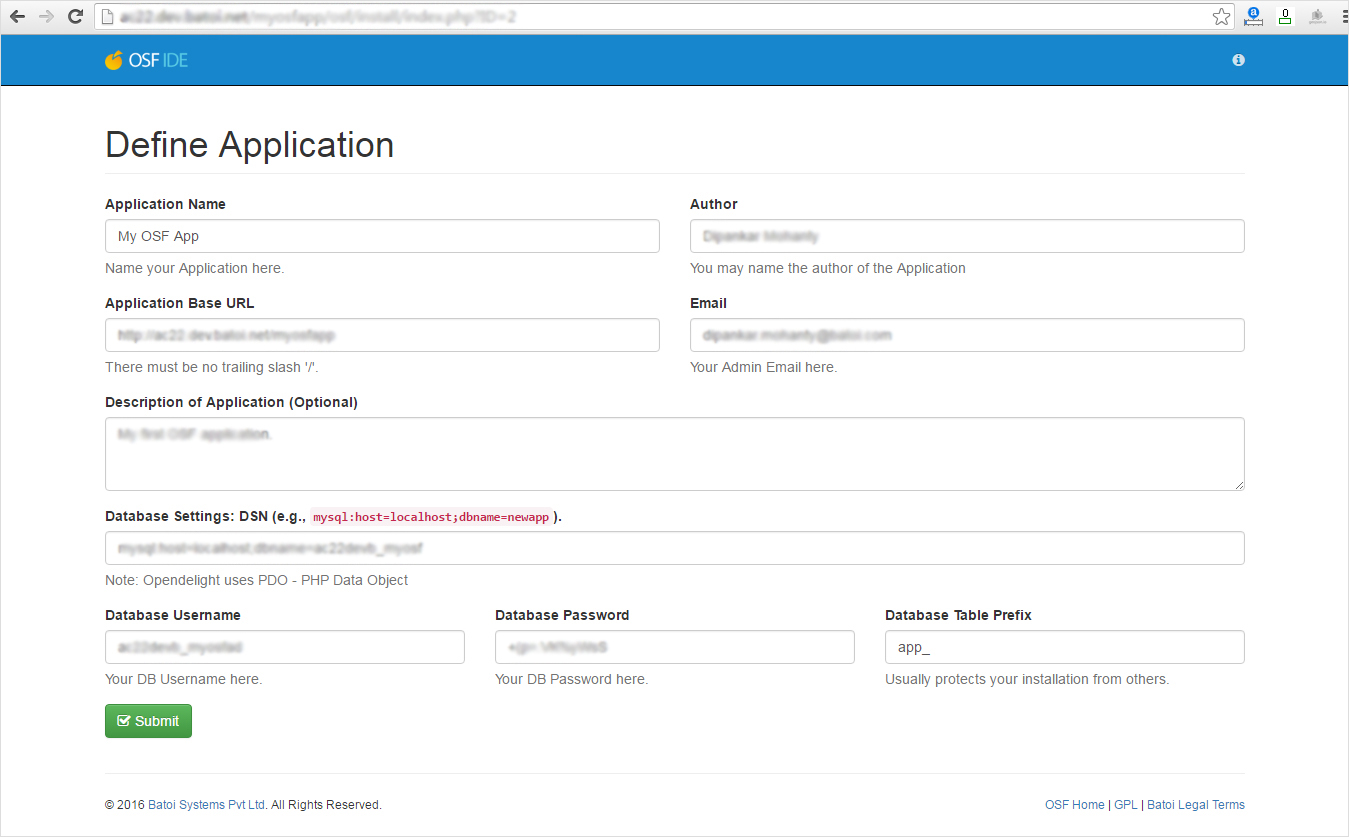Click the Author input field
1349x837 pixels.
(967, 236)
